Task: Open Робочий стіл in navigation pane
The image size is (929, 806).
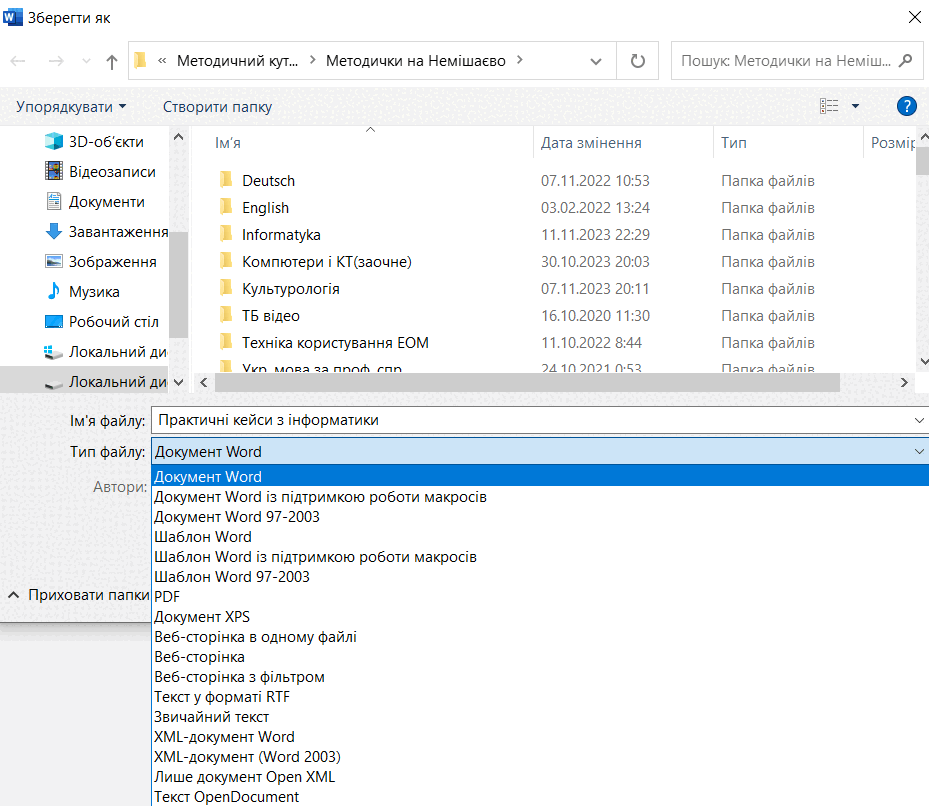Action: (x=102, y=322)
